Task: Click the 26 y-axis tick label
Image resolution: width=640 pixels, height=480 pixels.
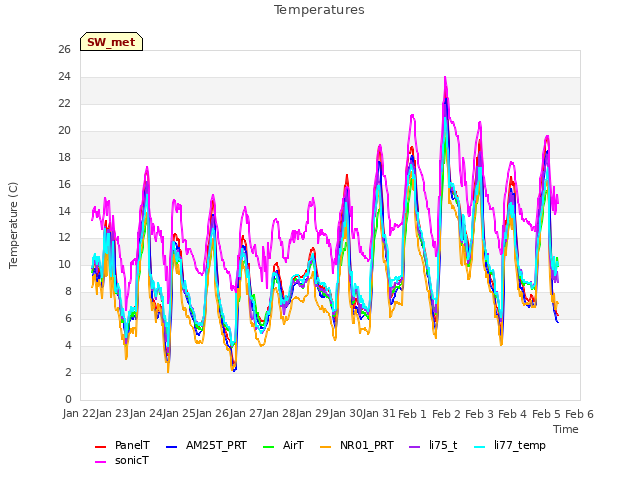Action: pos(64,50)
